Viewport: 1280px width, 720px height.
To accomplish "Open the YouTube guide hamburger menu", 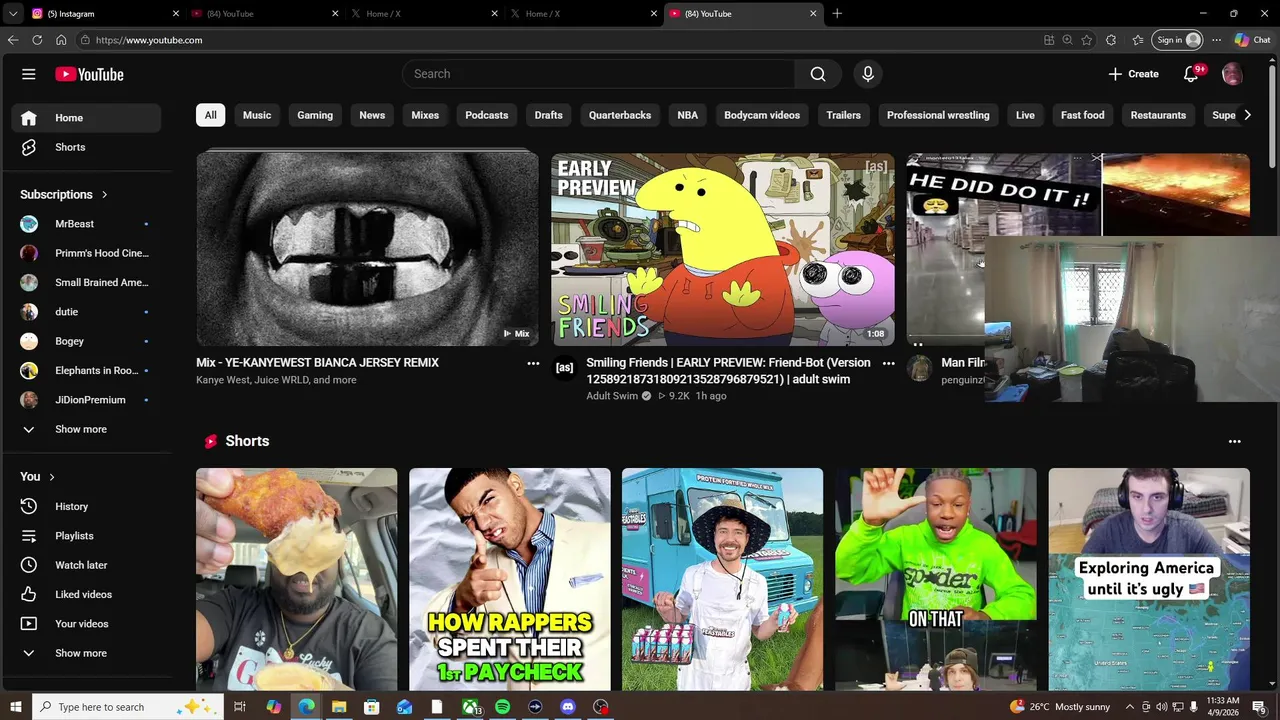I will [x=29, y=74].
